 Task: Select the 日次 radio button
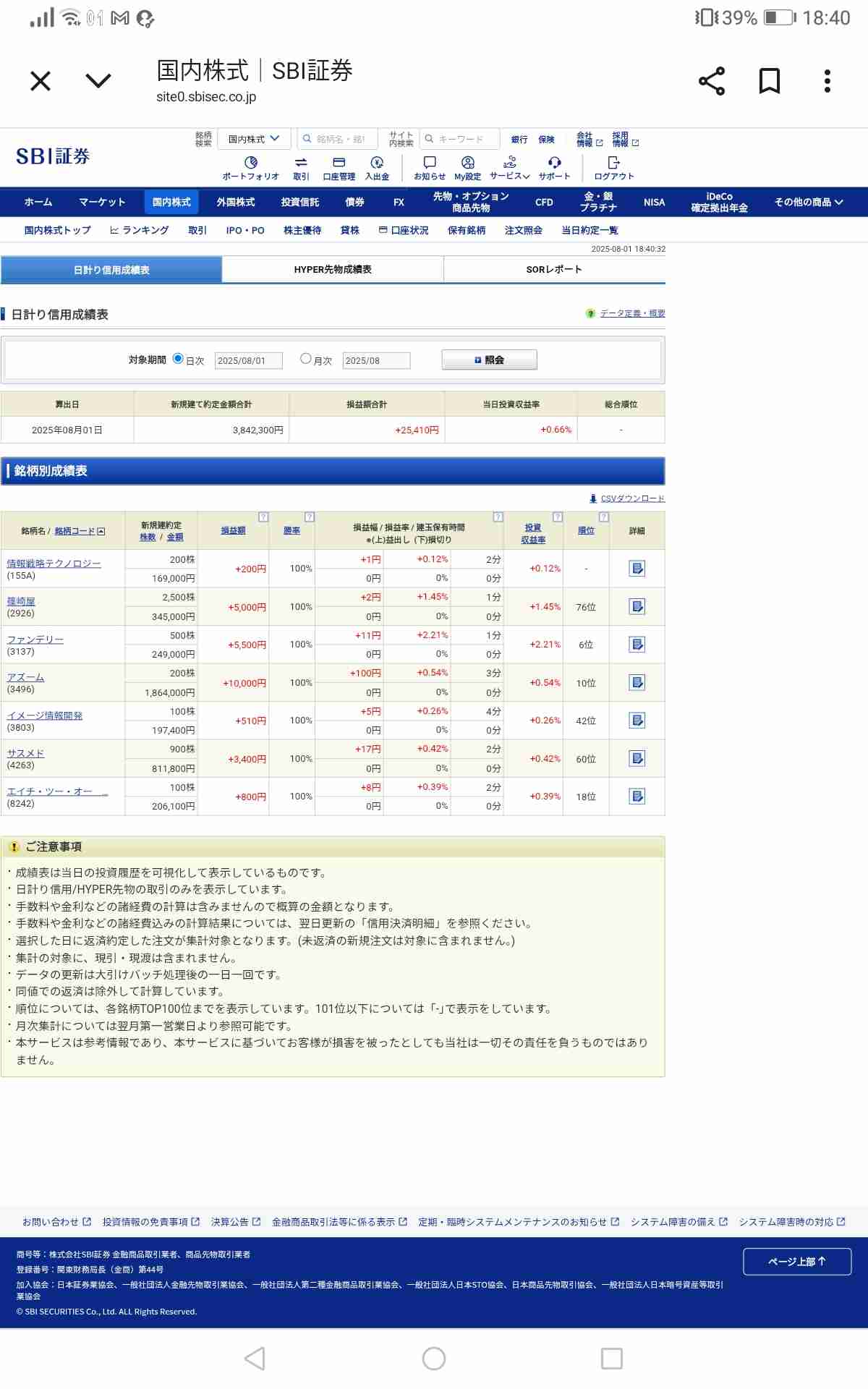point(178,359)
